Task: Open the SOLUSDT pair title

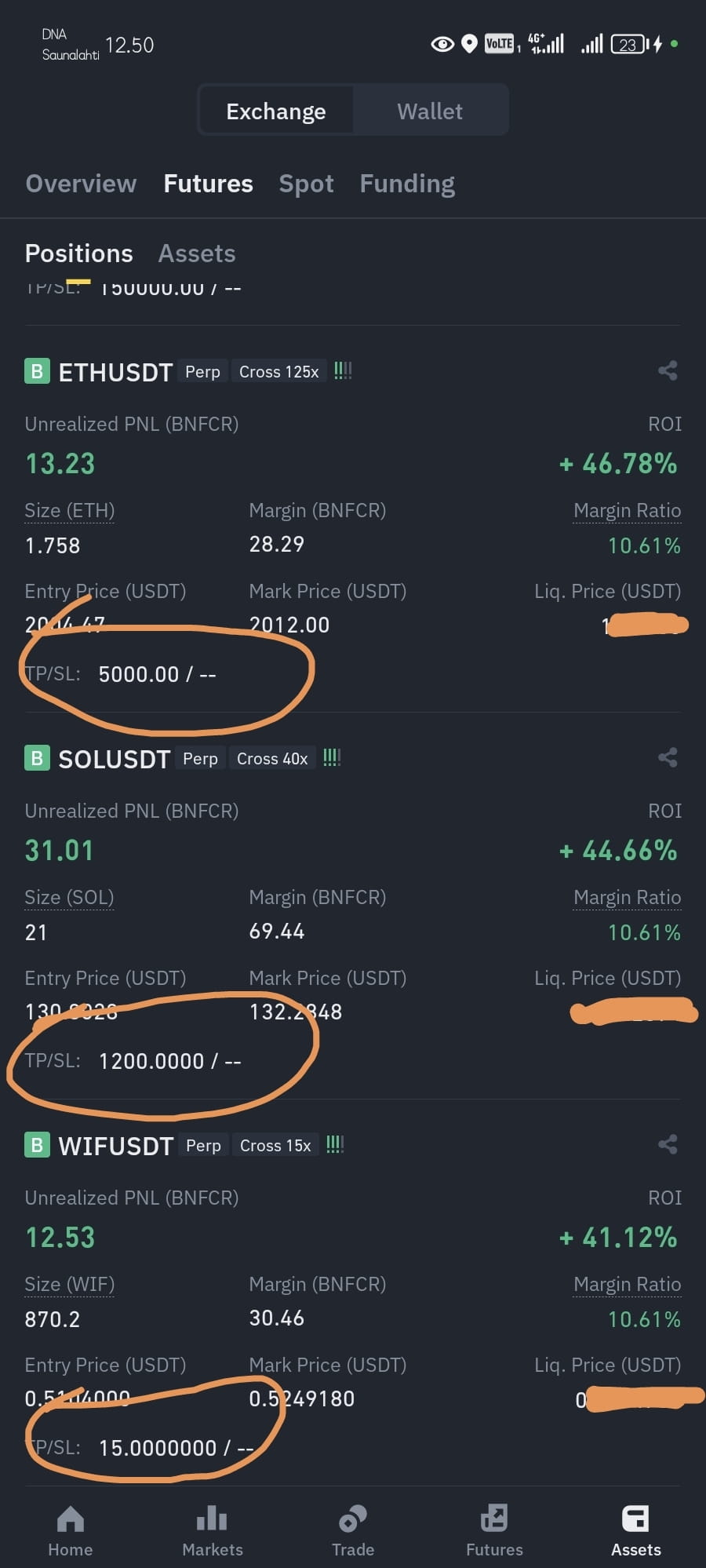Action: [x=115, y=759]
